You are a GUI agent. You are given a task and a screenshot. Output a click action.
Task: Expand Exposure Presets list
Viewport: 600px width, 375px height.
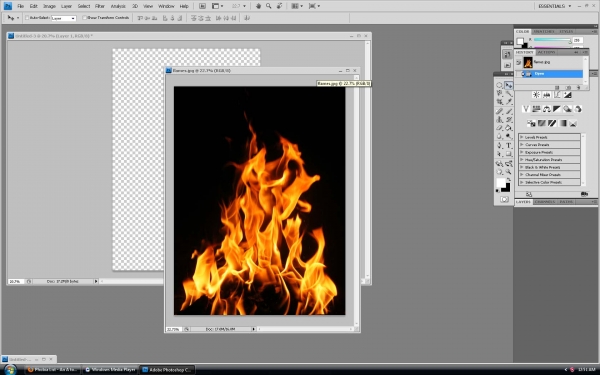[522, 152]
